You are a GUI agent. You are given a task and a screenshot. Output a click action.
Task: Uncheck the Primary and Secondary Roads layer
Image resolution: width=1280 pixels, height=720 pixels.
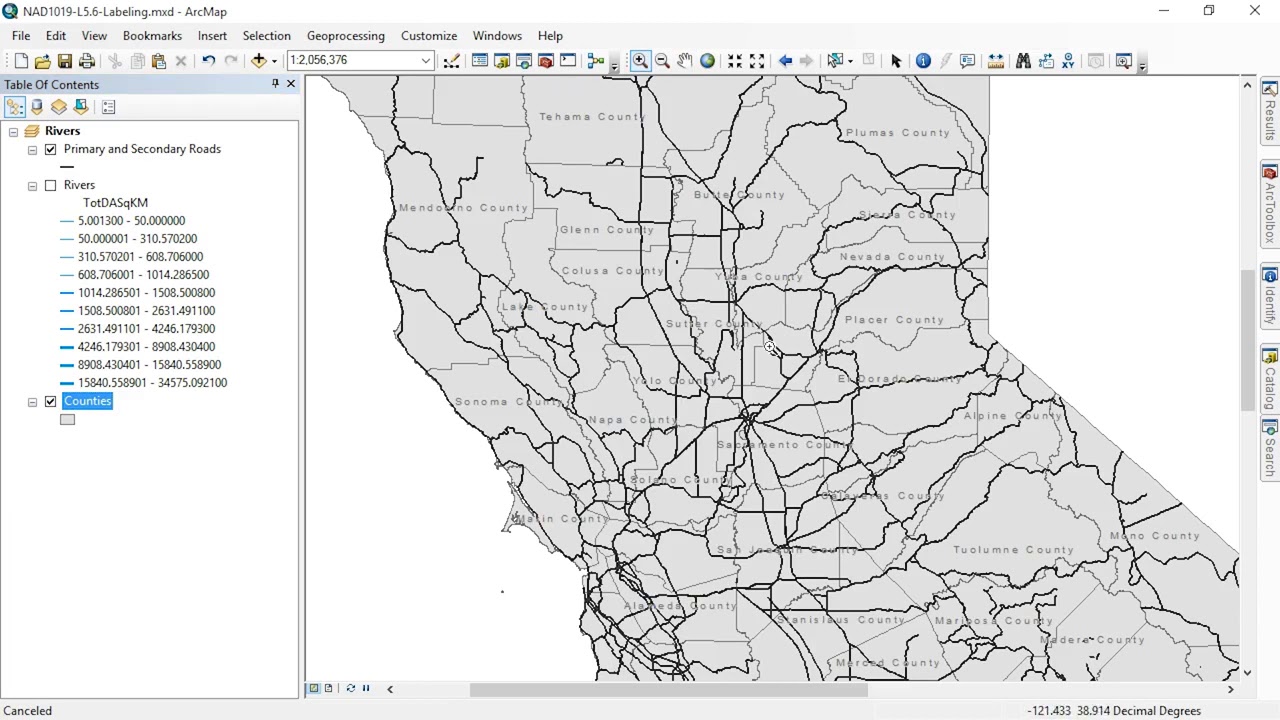(x=50, y=149)
